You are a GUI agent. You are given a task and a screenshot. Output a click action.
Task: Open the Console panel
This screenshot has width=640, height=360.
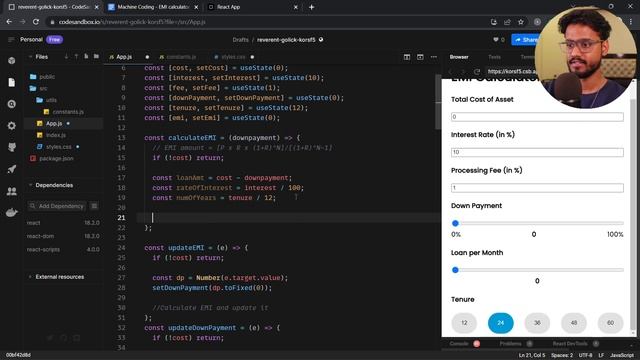[459, 344]
